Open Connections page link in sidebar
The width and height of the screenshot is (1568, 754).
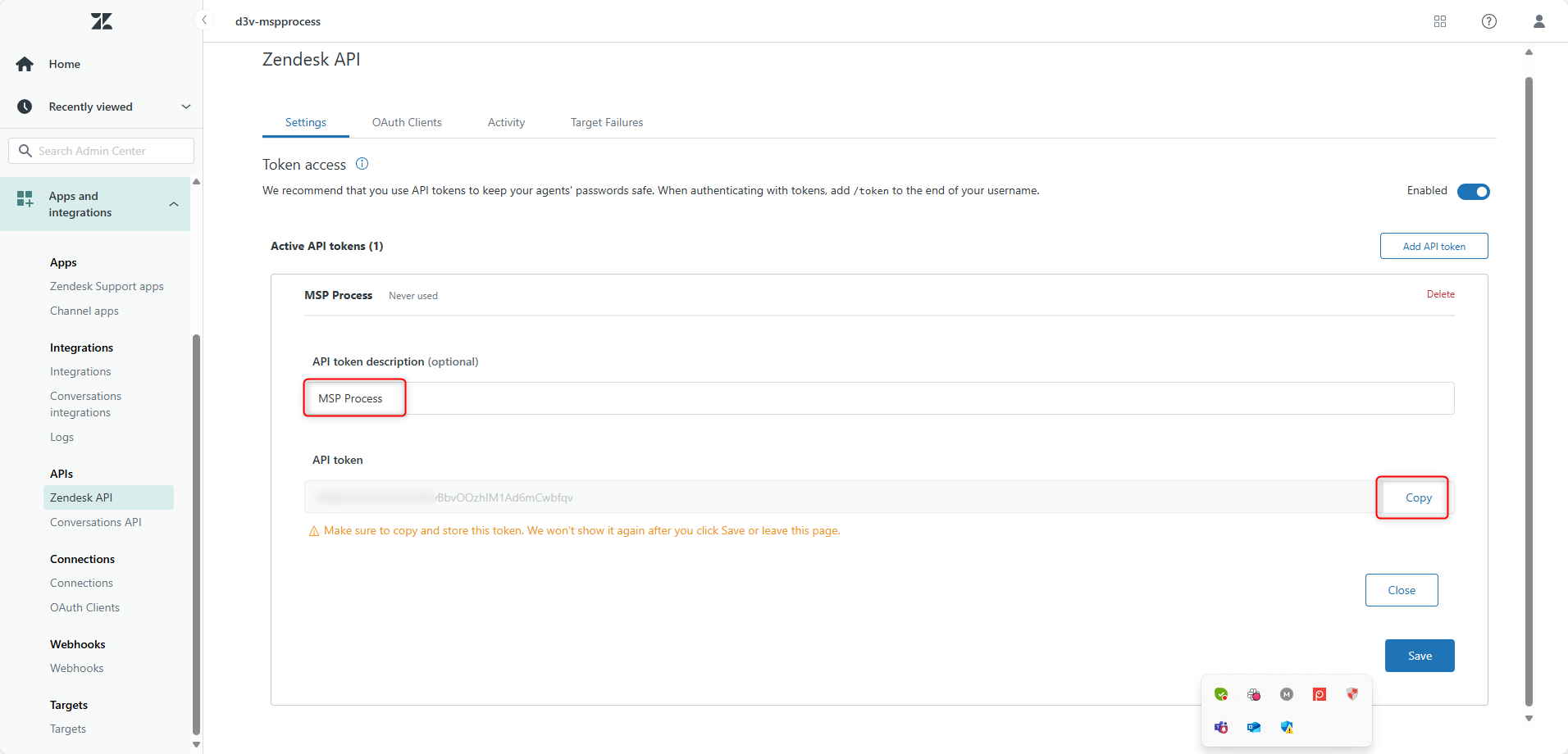[81, 583]
